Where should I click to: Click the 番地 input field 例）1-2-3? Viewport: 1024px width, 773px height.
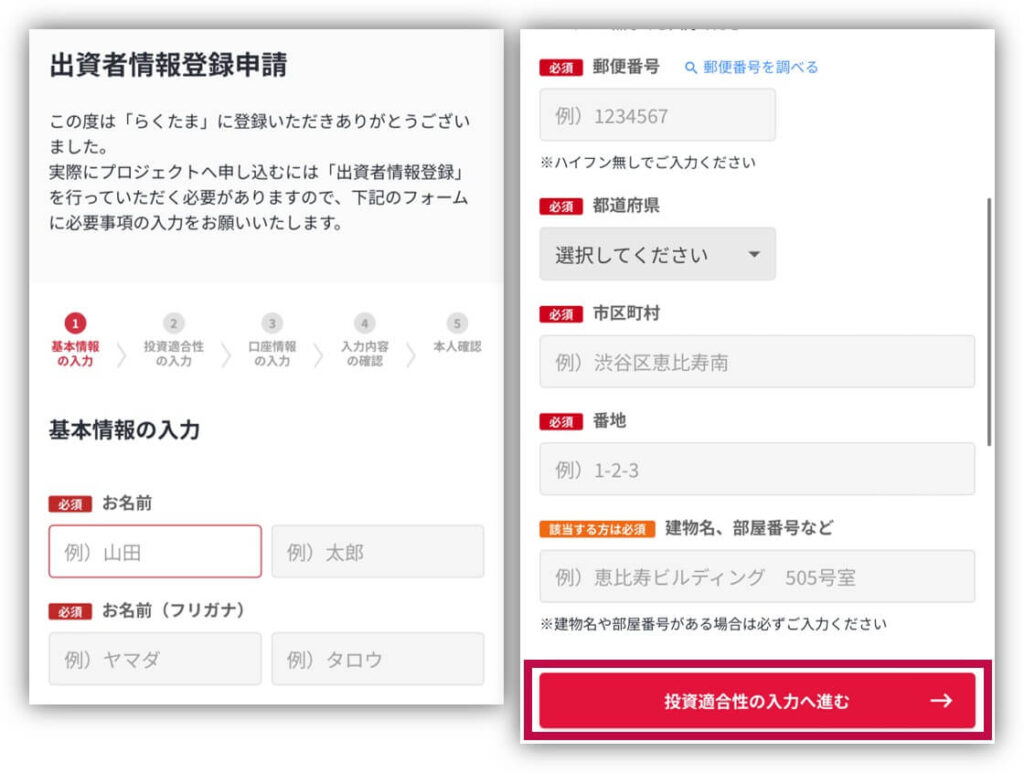coord(757,469)
